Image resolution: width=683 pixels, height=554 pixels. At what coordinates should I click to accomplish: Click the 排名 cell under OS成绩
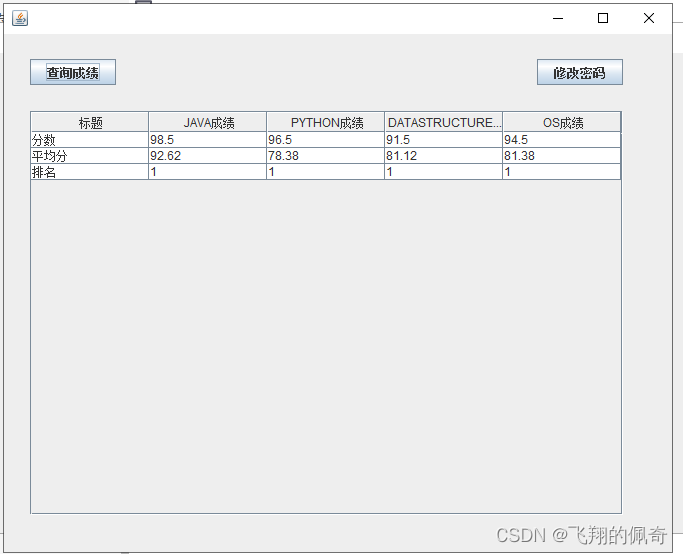[562, 172]
